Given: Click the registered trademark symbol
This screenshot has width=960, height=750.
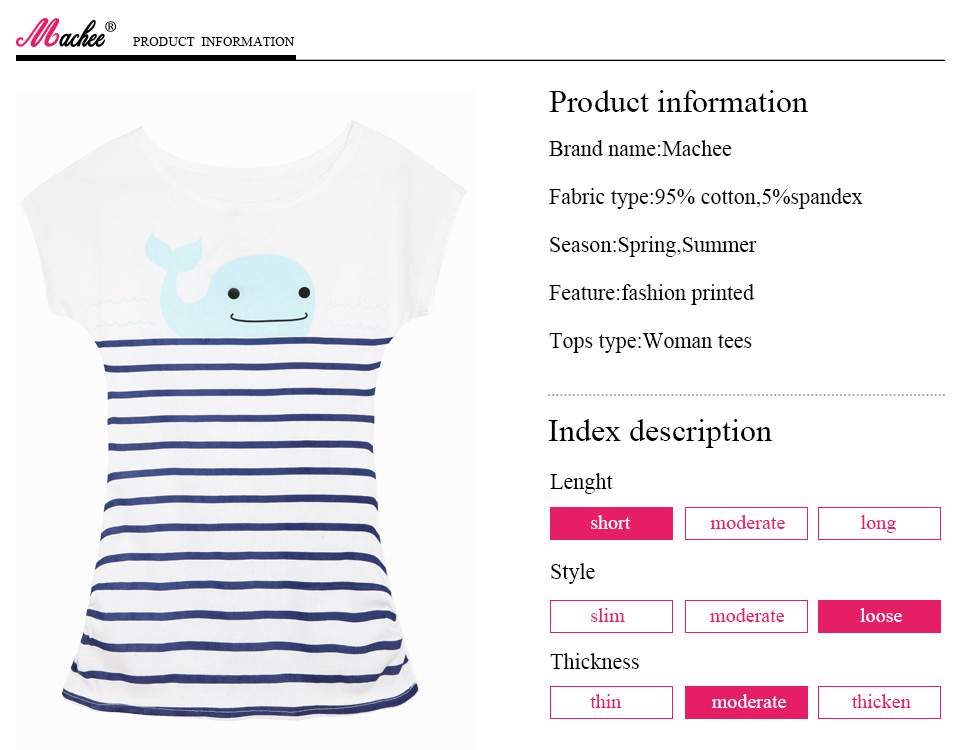Looking at the screenshot, I should [x=110, y=26].
